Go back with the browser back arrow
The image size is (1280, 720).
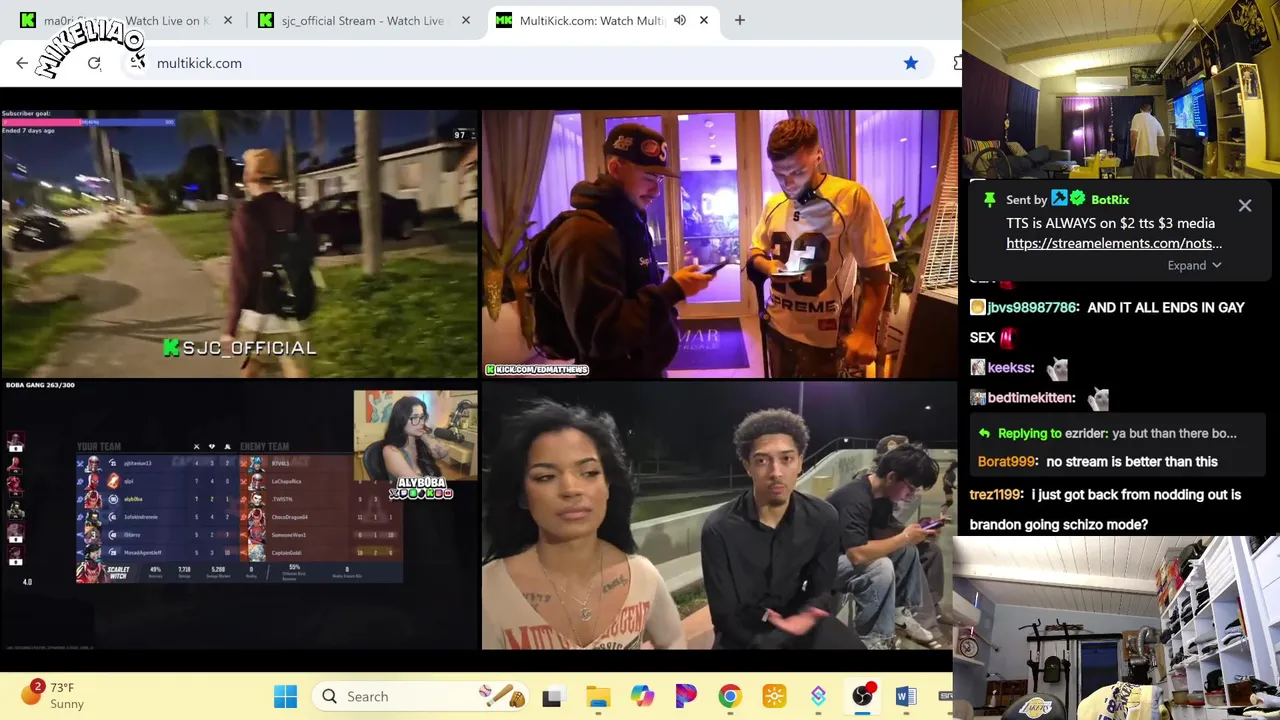pos(22,63)
